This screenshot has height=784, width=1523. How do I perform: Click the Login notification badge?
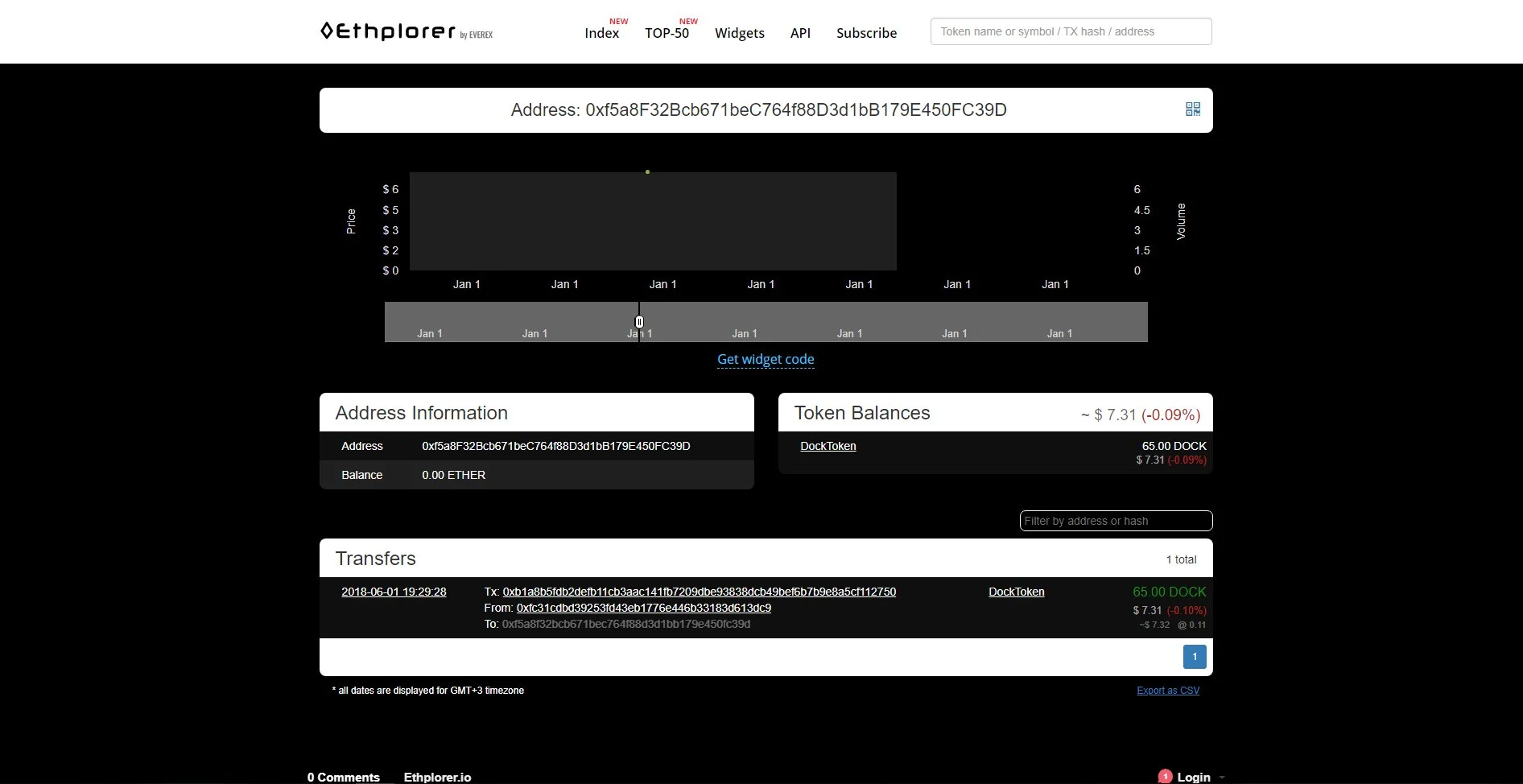click(x=1165, y=776)
